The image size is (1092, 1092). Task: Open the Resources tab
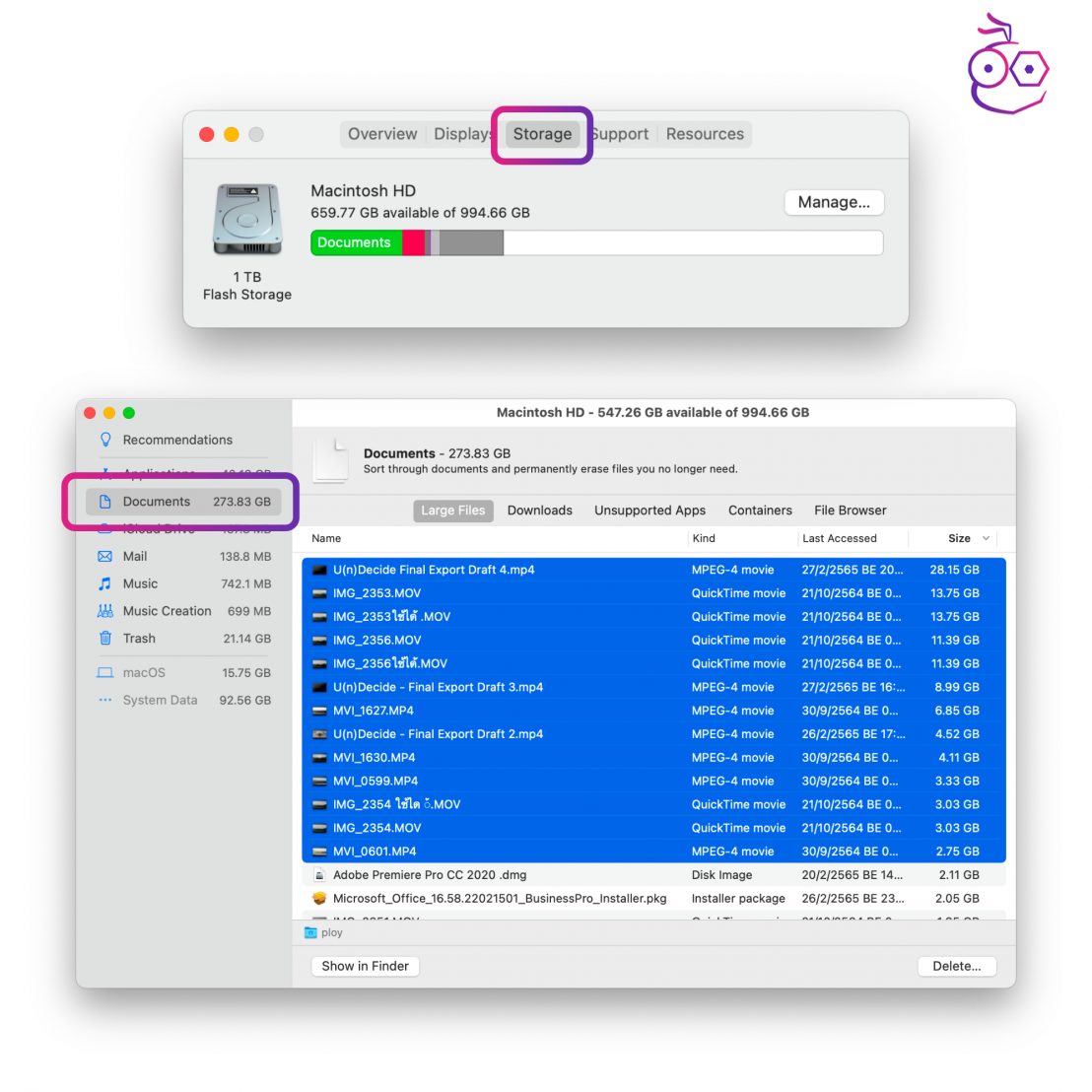[705, 133]
